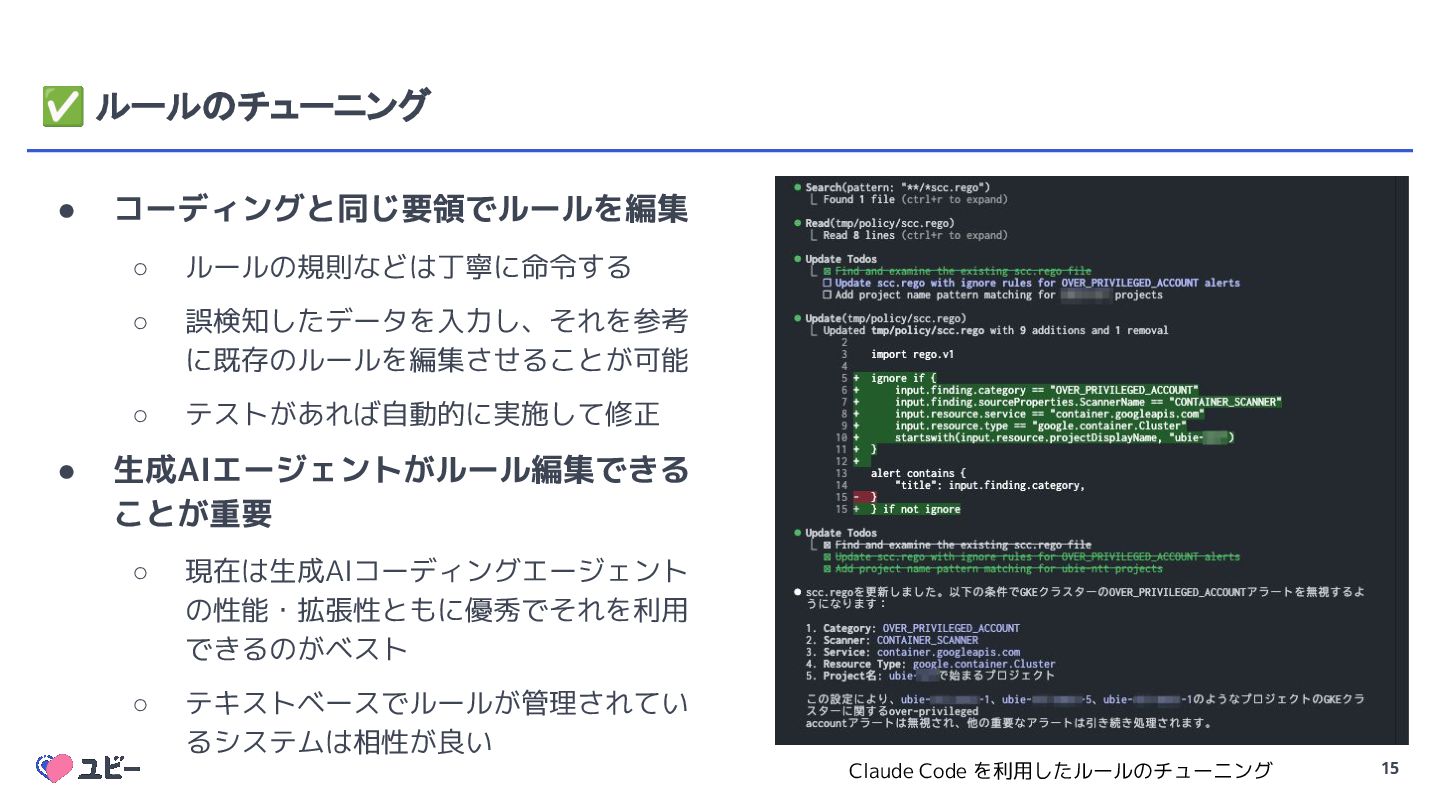
Task: Click bullet 'テストがあれば自動的に実施して修正'
Action: pyautogui.click(x=422, y=413)
